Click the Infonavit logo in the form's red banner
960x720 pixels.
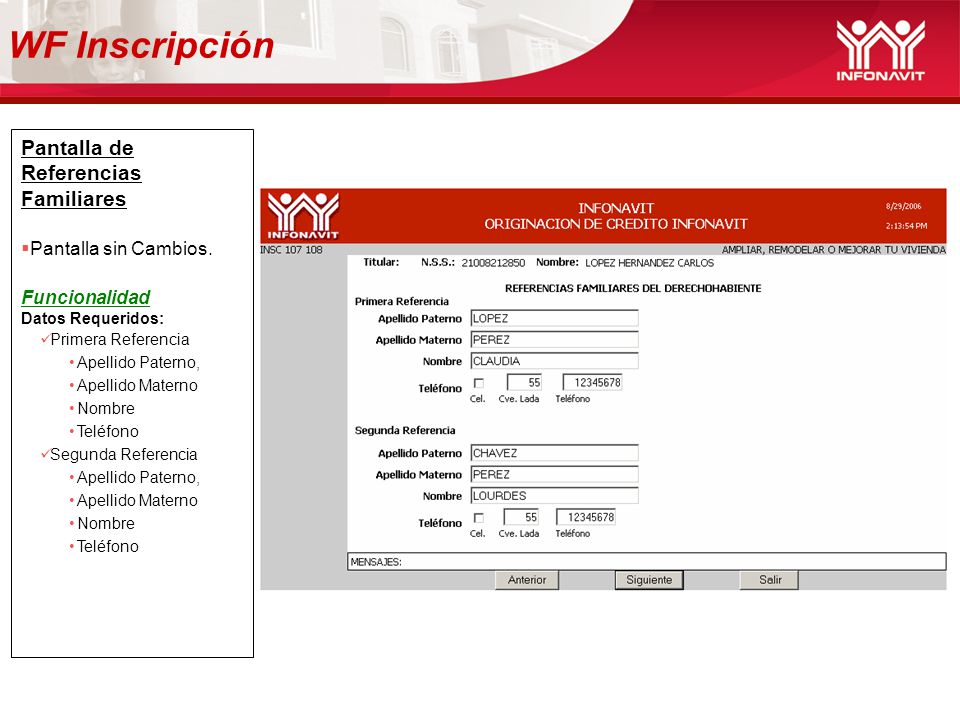pyautogui.click(x=303, y=216)
